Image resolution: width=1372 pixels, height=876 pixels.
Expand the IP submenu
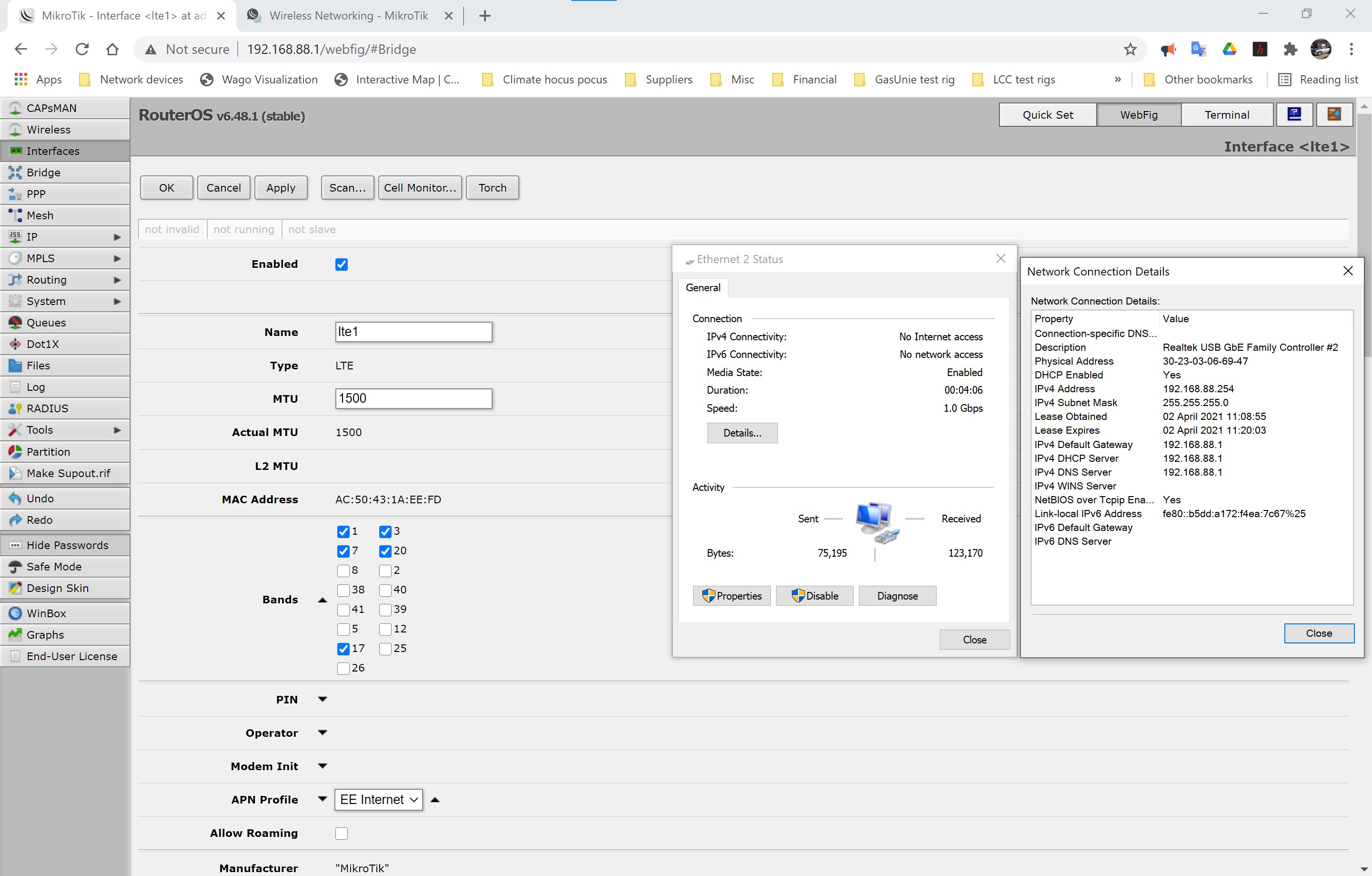pyautogui.click(x=117, y=237)
